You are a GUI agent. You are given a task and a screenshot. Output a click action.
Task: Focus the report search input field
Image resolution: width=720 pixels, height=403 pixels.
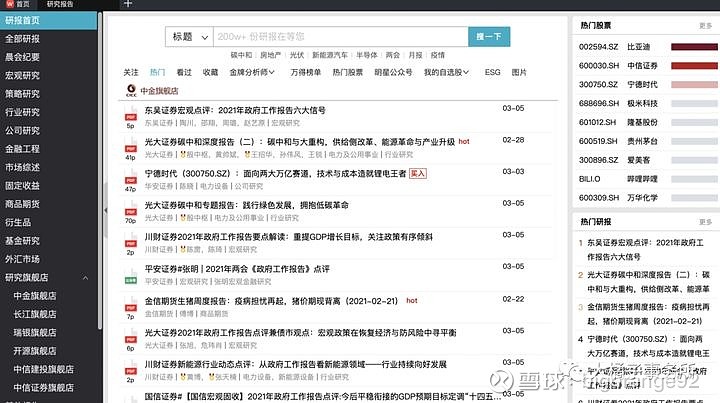(341, 37)
